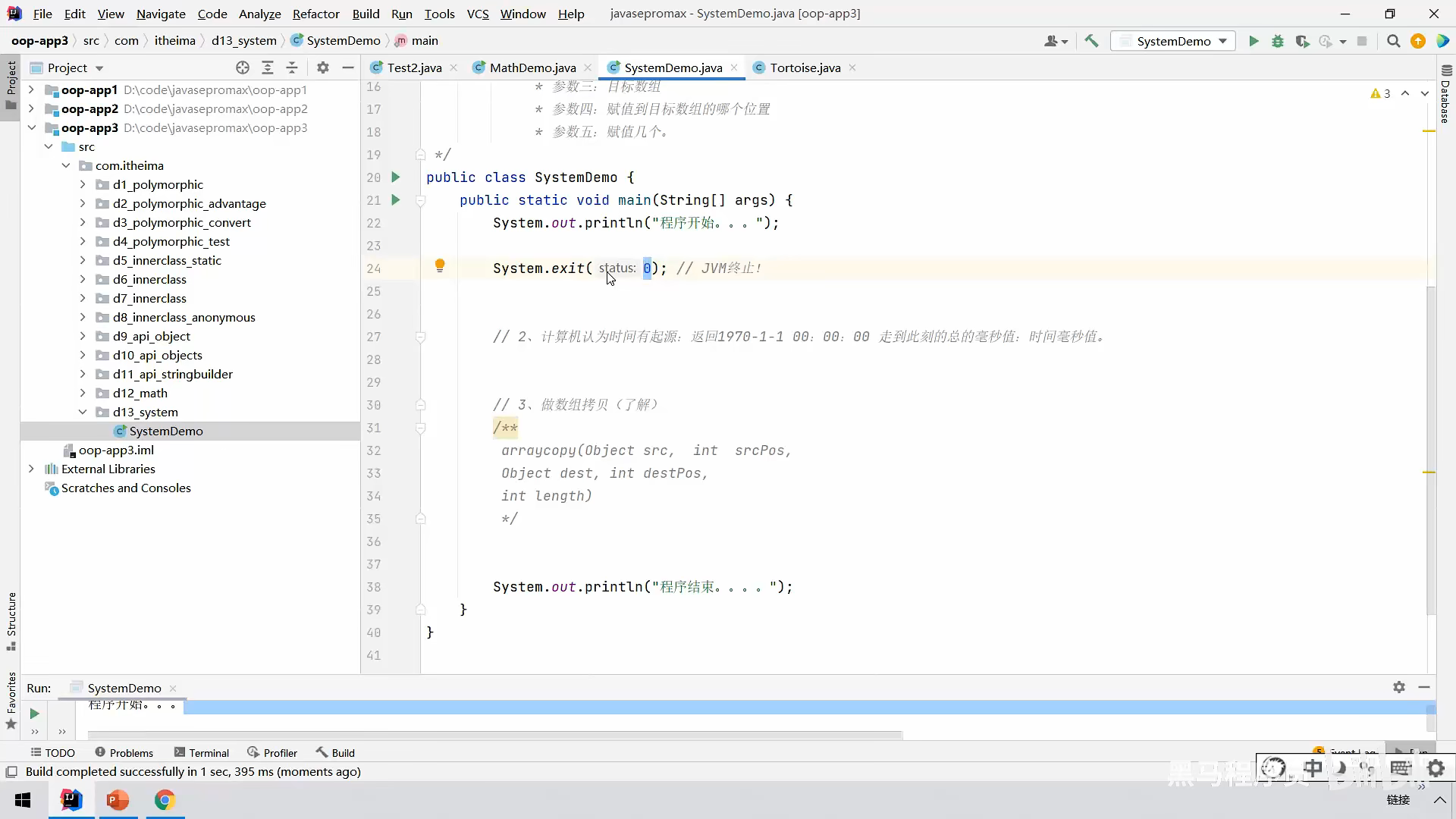The width and height of the screenshot is (1456, 819).
Task: Click the Collapse All icon in Project panel
Action: pyautogui.click(x=292, y=67)
